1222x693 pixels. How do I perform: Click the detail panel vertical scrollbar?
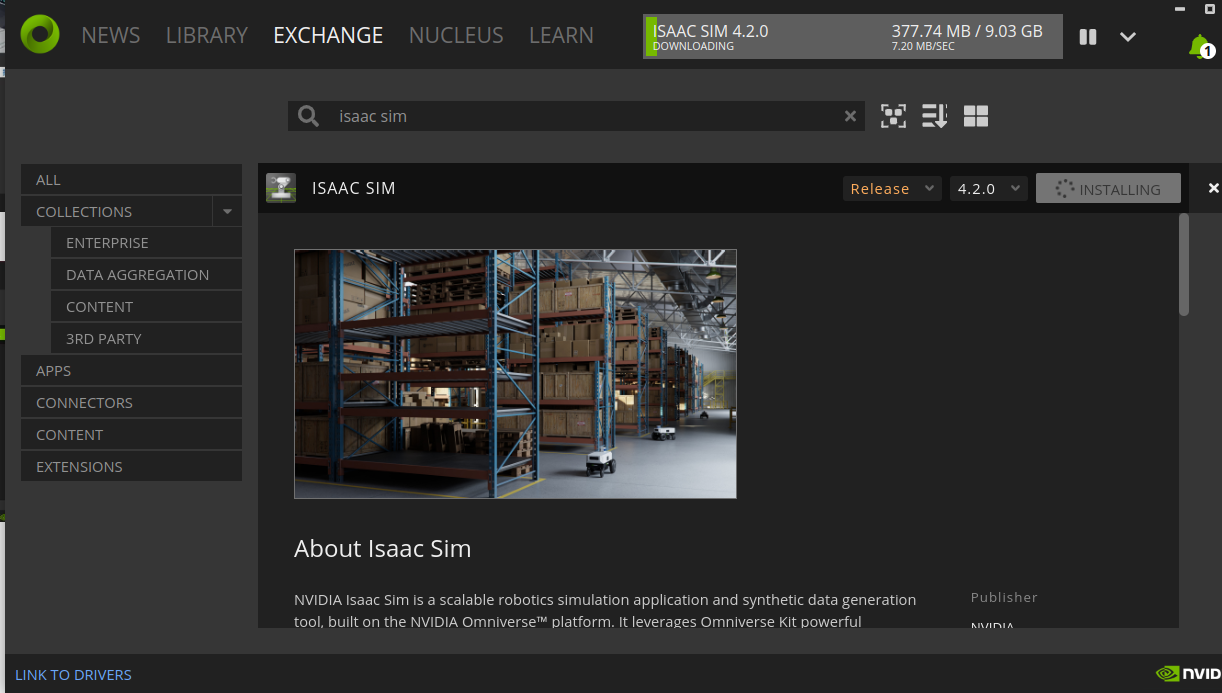[x=1184, y=265]
